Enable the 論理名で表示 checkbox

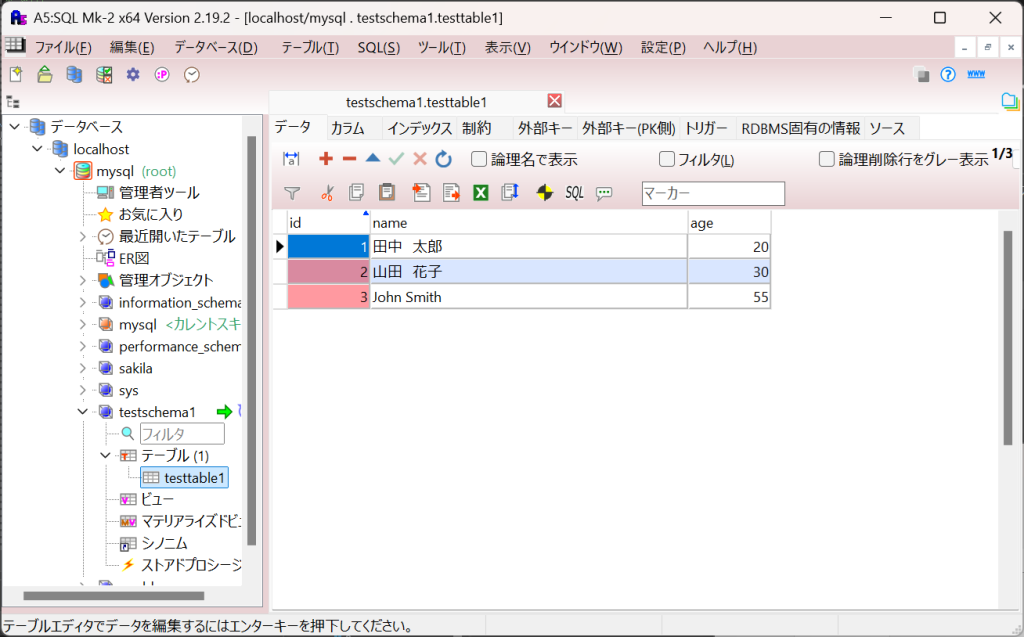(479, 159)
